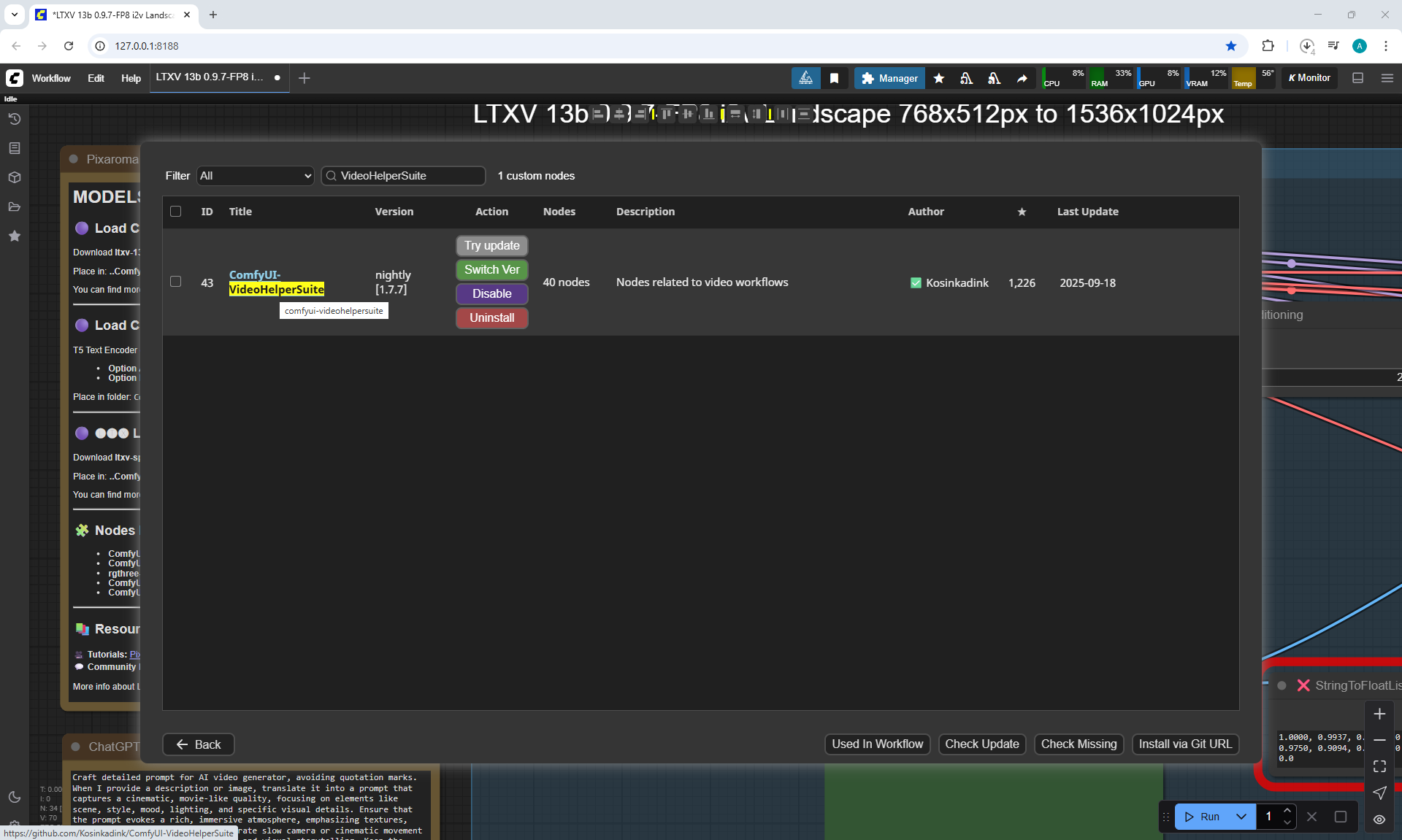1402x840 pixels.
Task: Toggle dark theme moon icon
Action: pos(14,796)
